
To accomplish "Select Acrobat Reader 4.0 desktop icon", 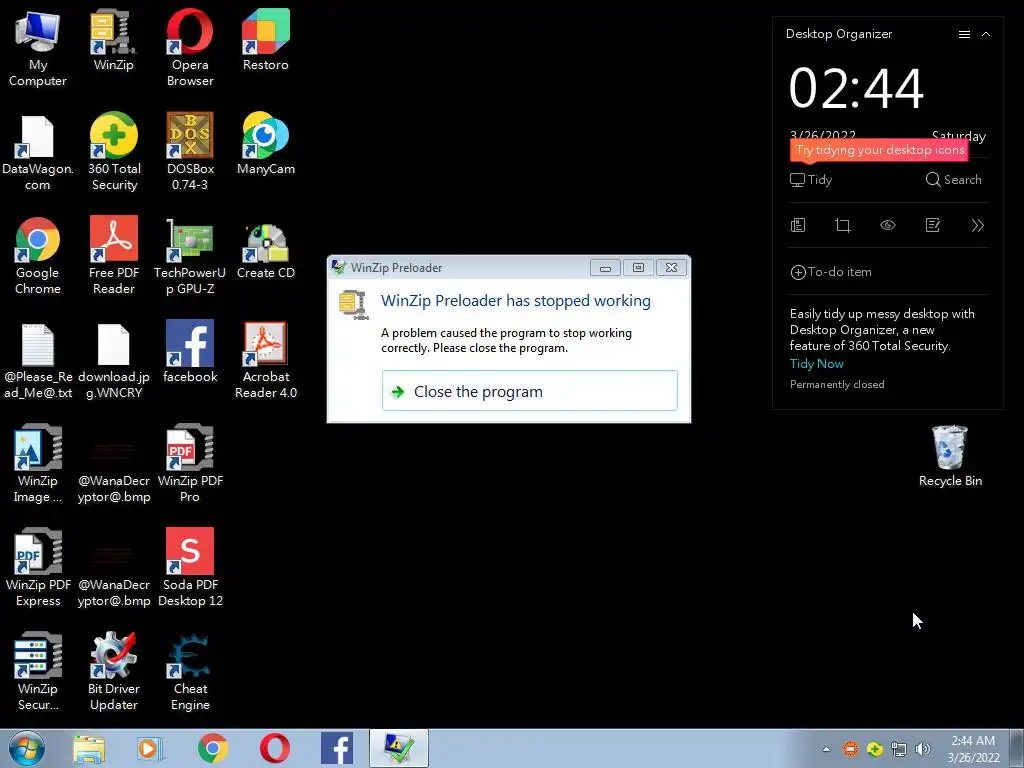I will point(266,360).
